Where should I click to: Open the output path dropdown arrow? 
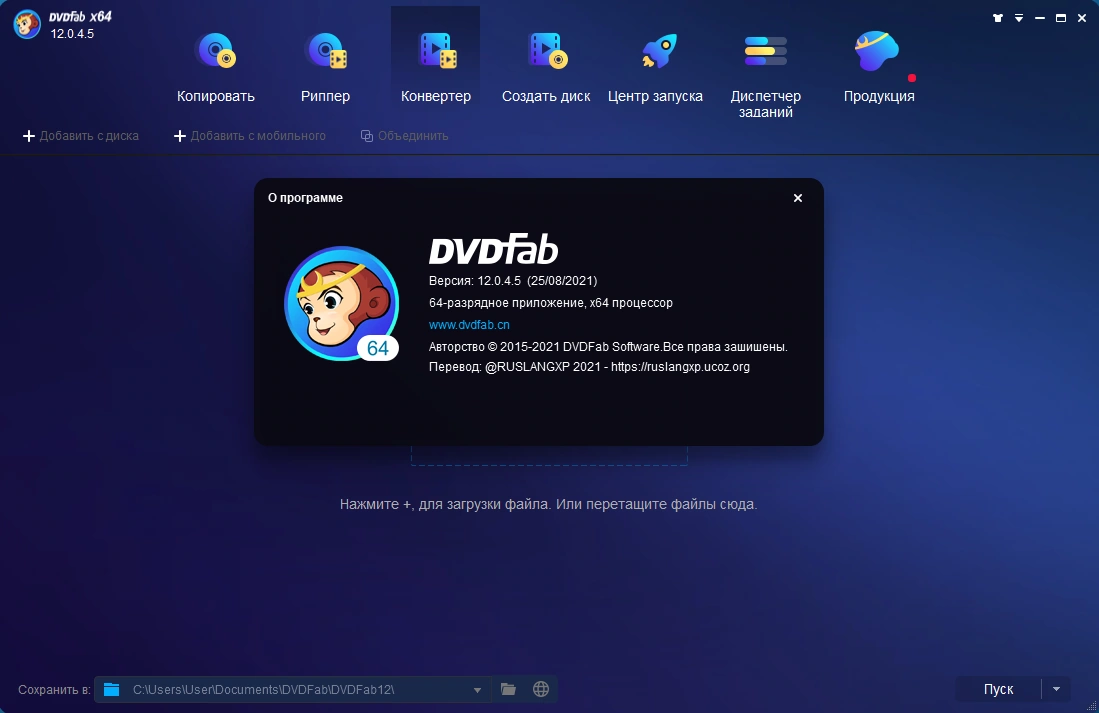click(x=477, y=690)
